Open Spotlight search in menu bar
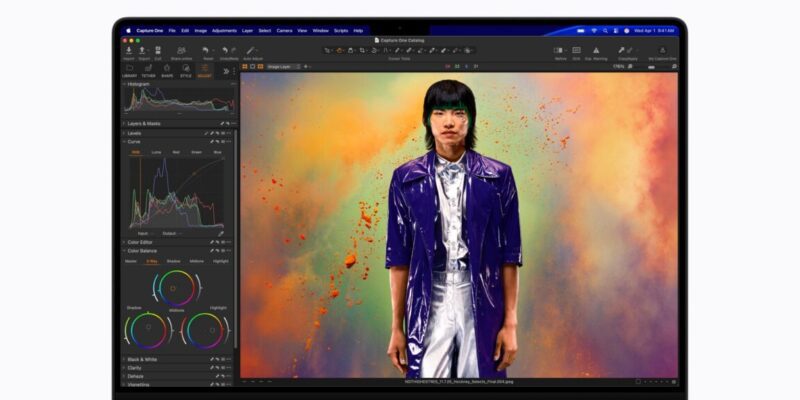Viewport: 800px width, 400px height. coord(605,31)
